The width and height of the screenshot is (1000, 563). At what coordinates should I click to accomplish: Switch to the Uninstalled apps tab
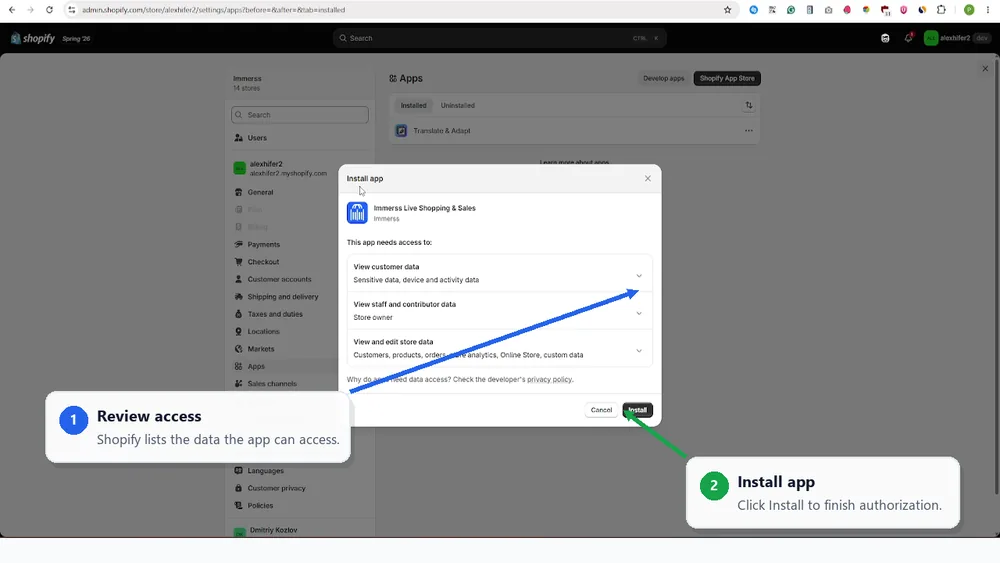[x=457, y=105]
